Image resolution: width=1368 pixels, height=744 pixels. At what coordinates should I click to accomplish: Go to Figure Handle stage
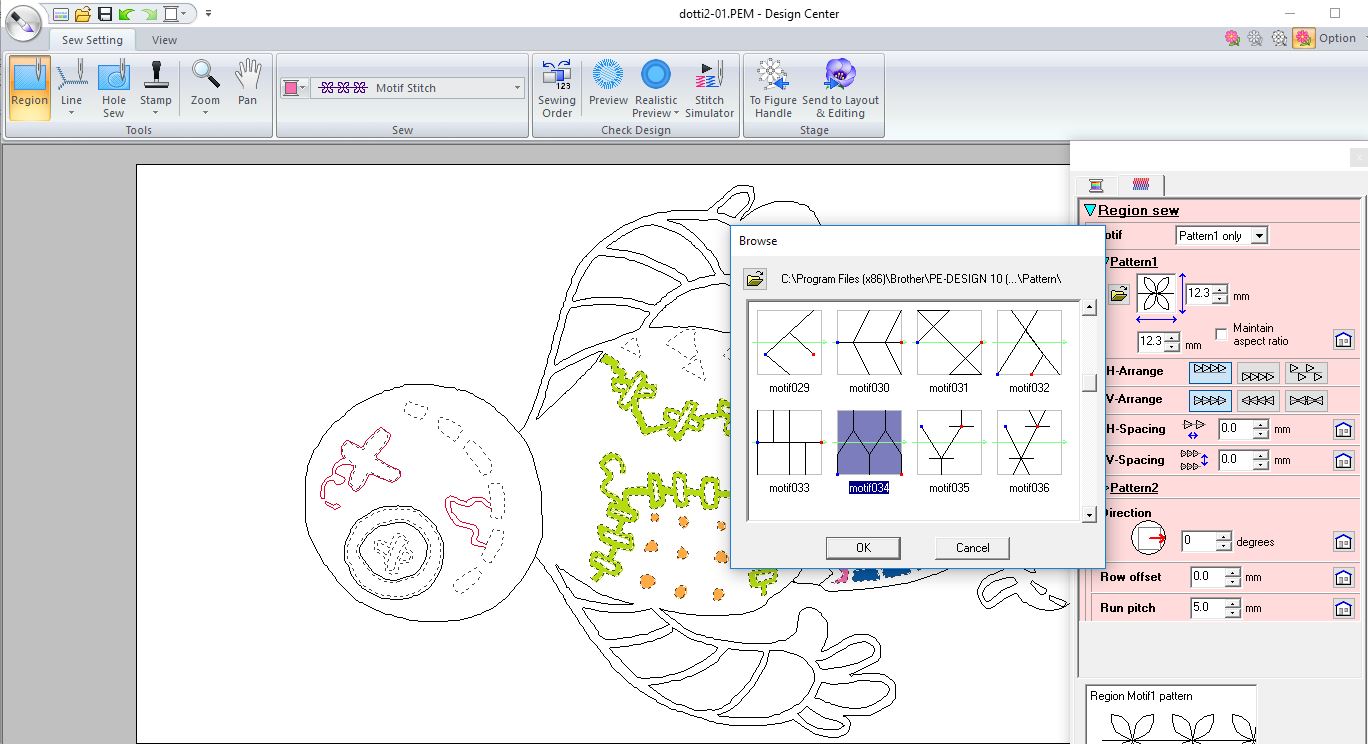point(773,88)
